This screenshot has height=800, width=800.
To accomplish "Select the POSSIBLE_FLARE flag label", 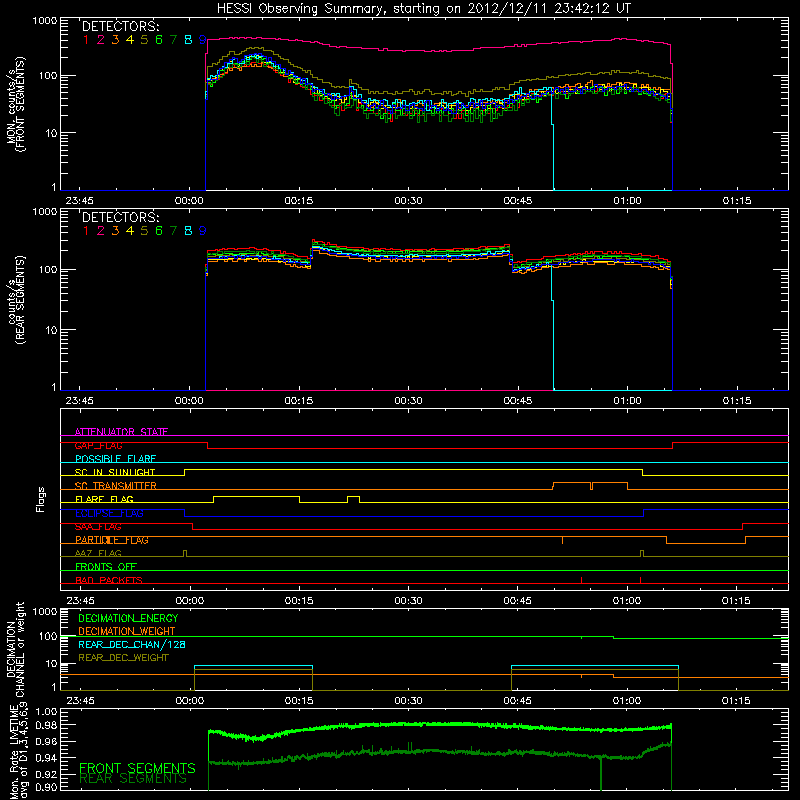I will tap(115, 459).
